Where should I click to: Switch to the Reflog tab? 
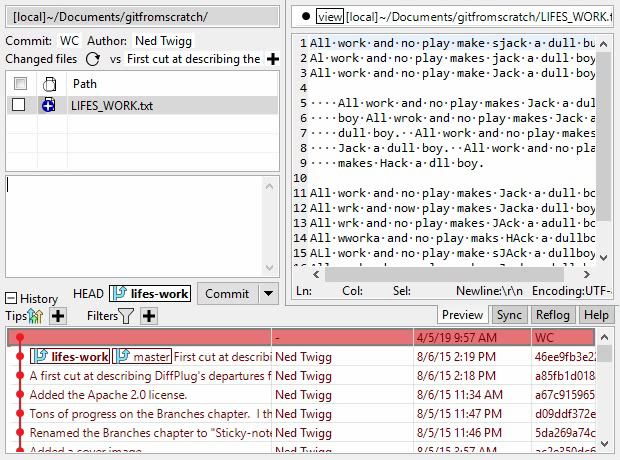pyautogui.click(x=553, y=315)
